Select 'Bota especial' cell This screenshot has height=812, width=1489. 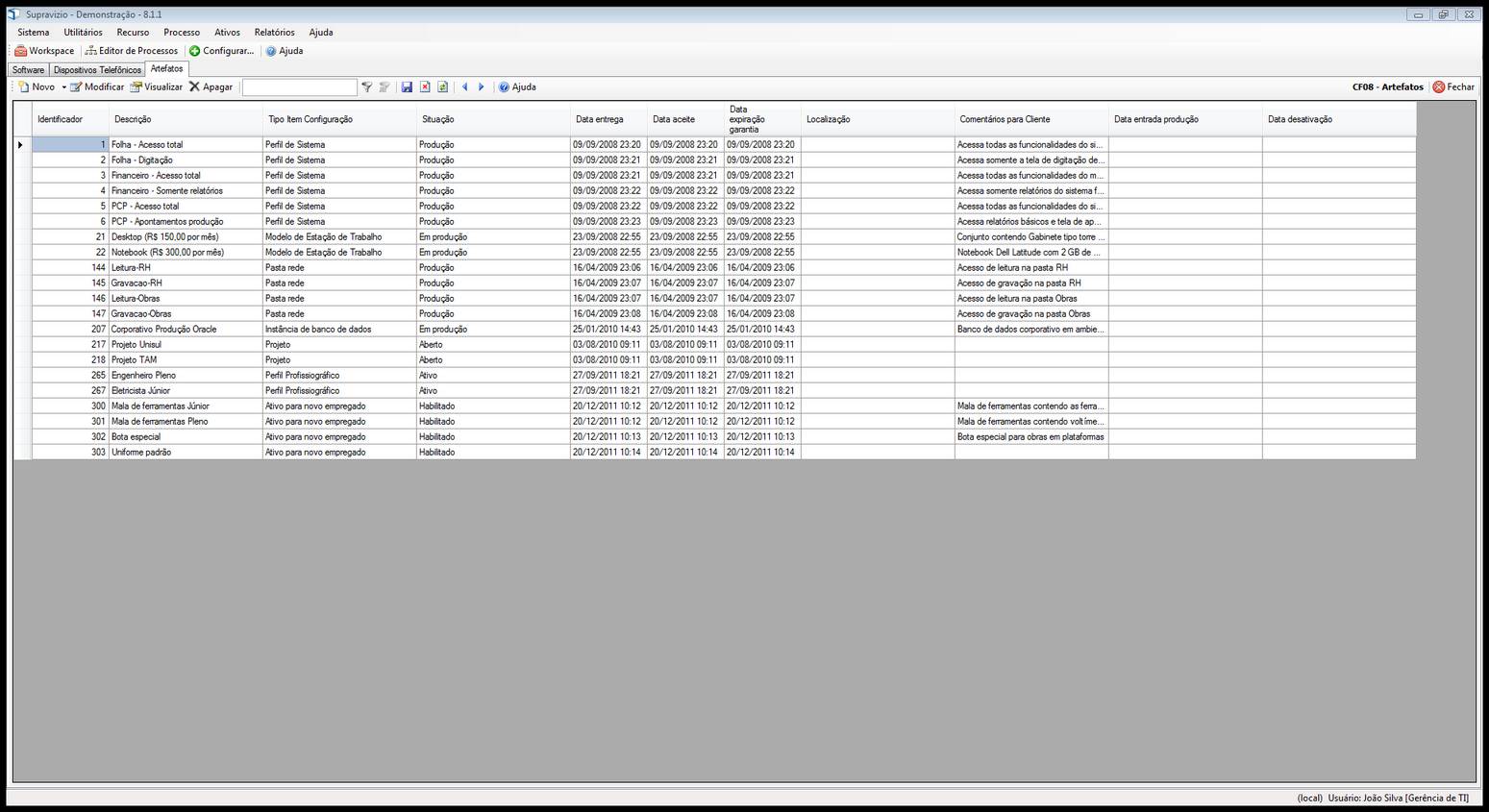point(186,437)
